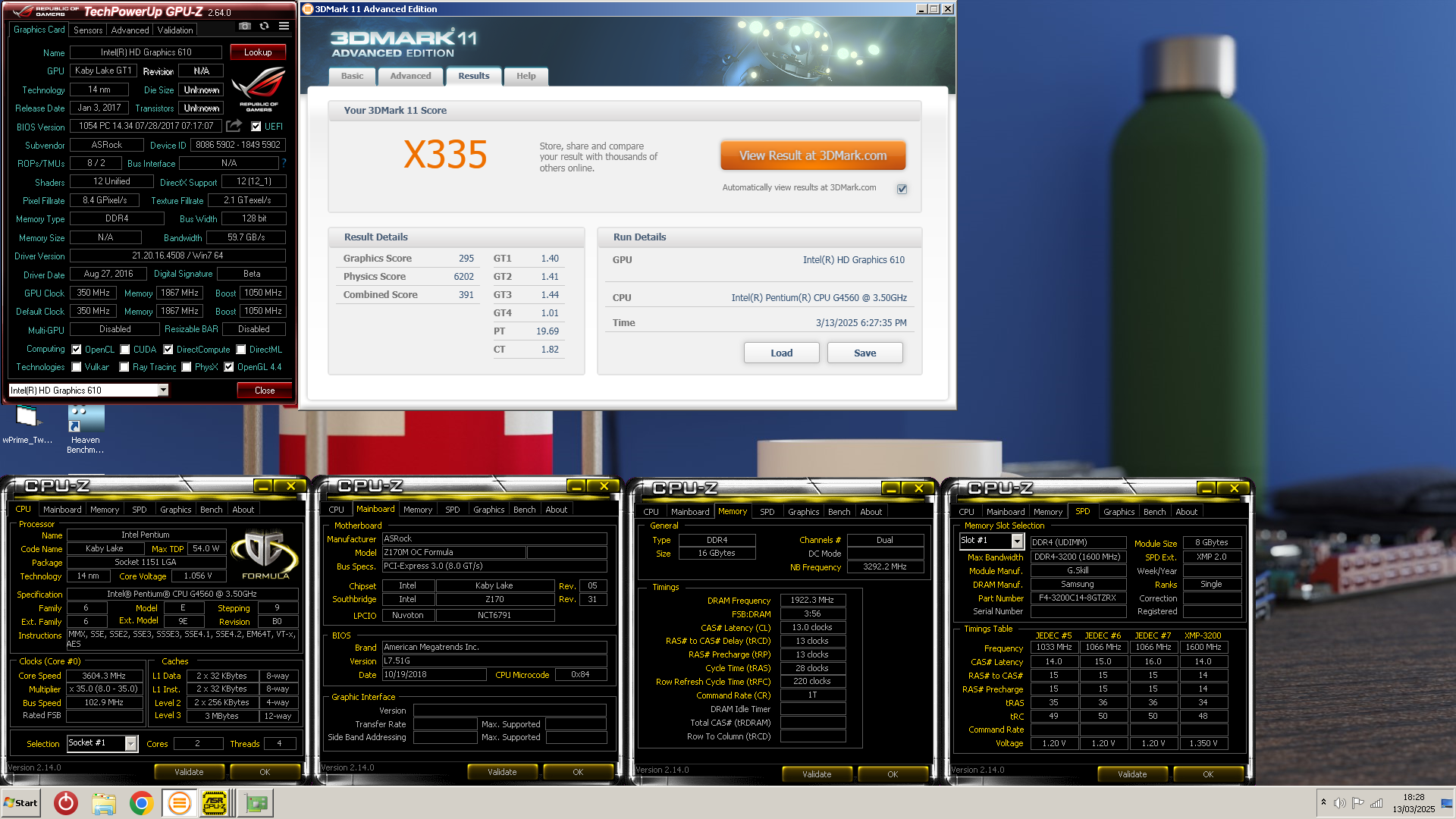1456x819 pixels.
Task: Click the GPU Name field in GPU-Z
Action: (x=146, y=52)
